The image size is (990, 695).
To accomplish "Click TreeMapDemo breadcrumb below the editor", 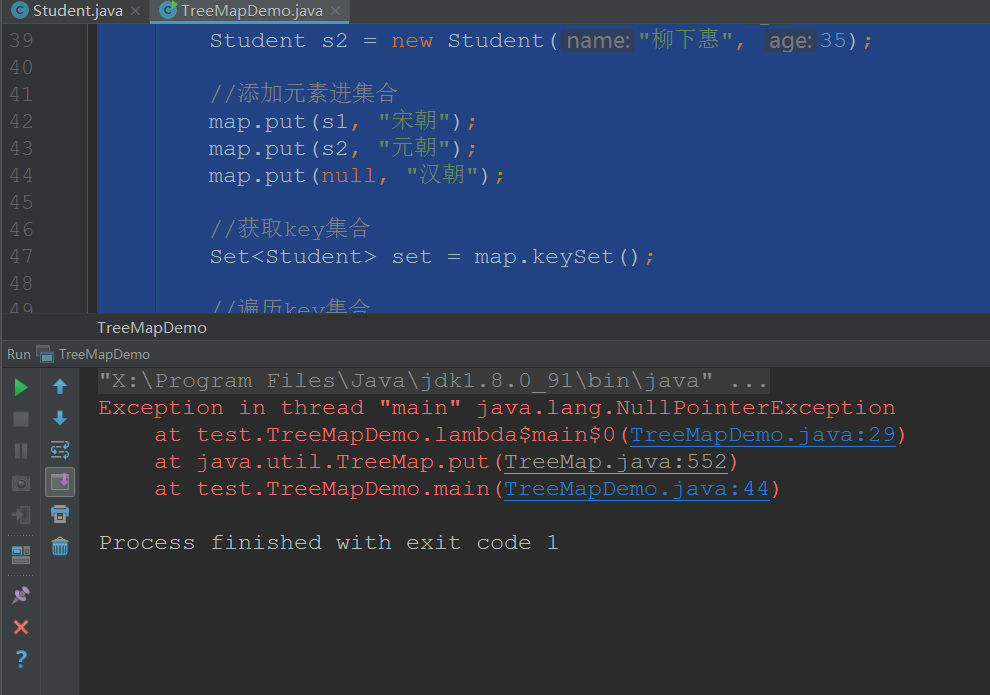I will tap(152, 328).
